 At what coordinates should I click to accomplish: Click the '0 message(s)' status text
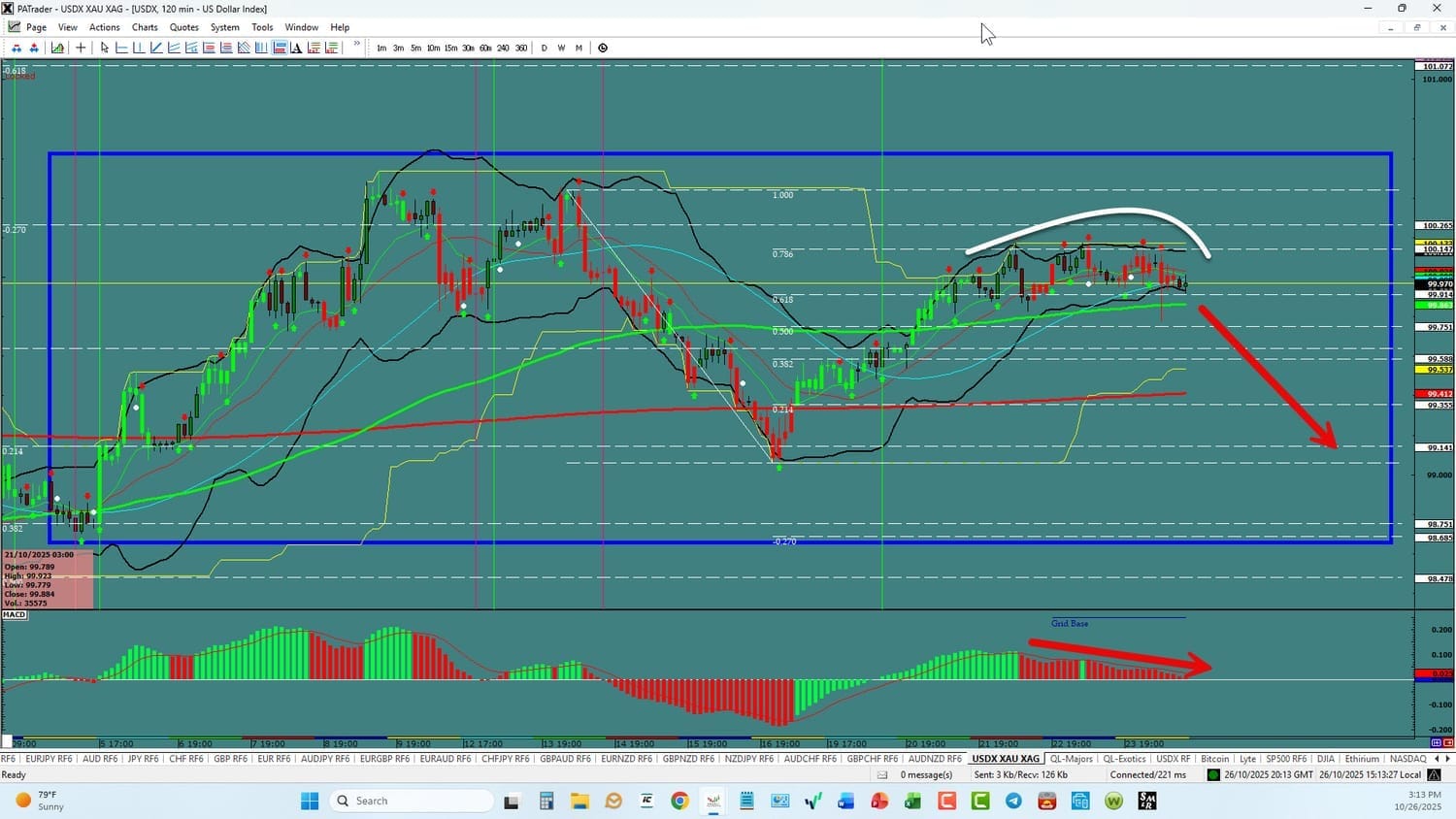[x=926, y=775]
